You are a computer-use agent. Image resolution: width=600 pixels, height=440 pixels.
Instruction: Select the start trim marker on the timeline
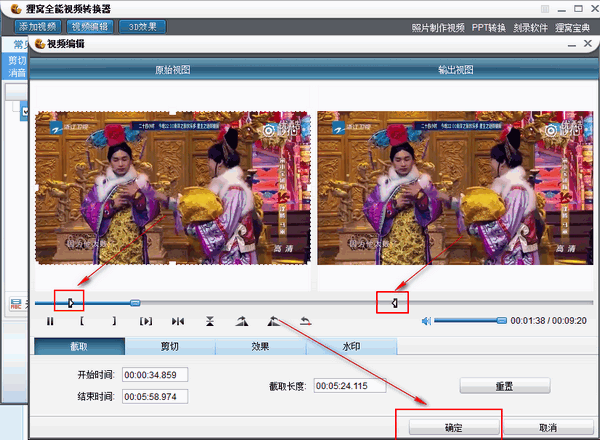click(x=71, y=303)
